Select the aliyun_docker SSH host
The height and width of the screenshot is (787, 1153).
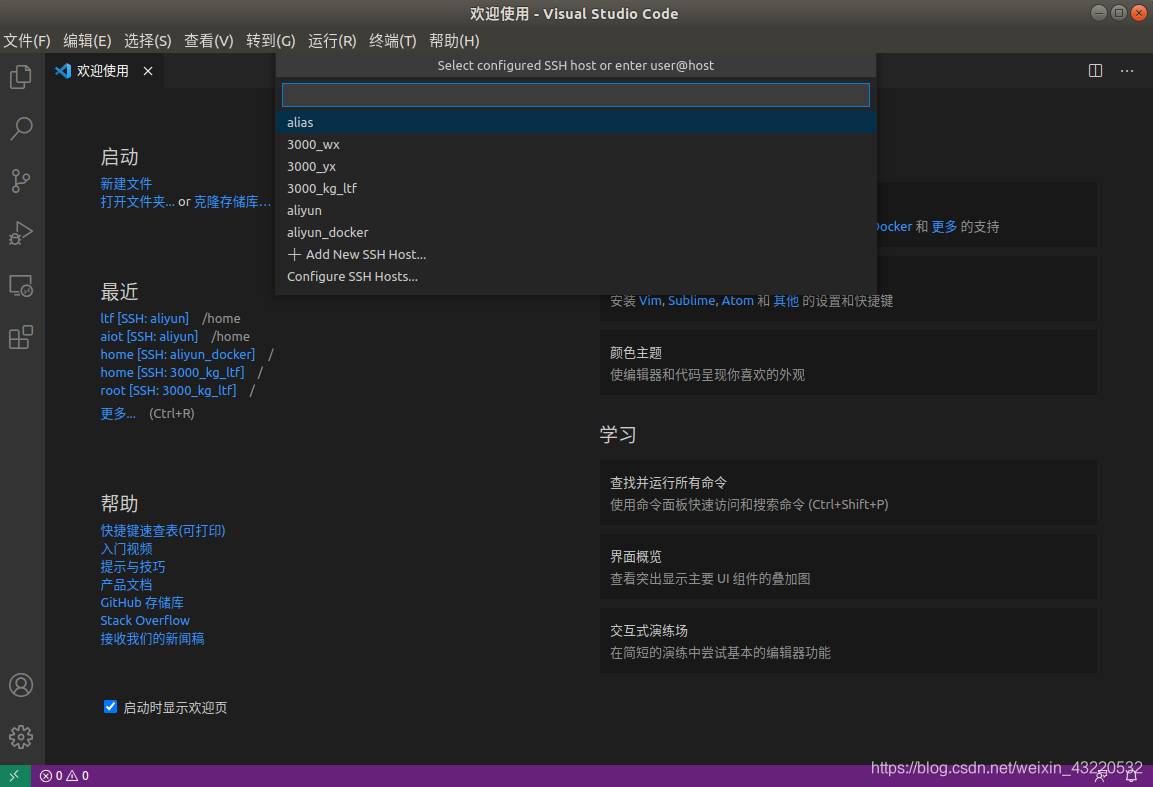click(x=576, y=232)
